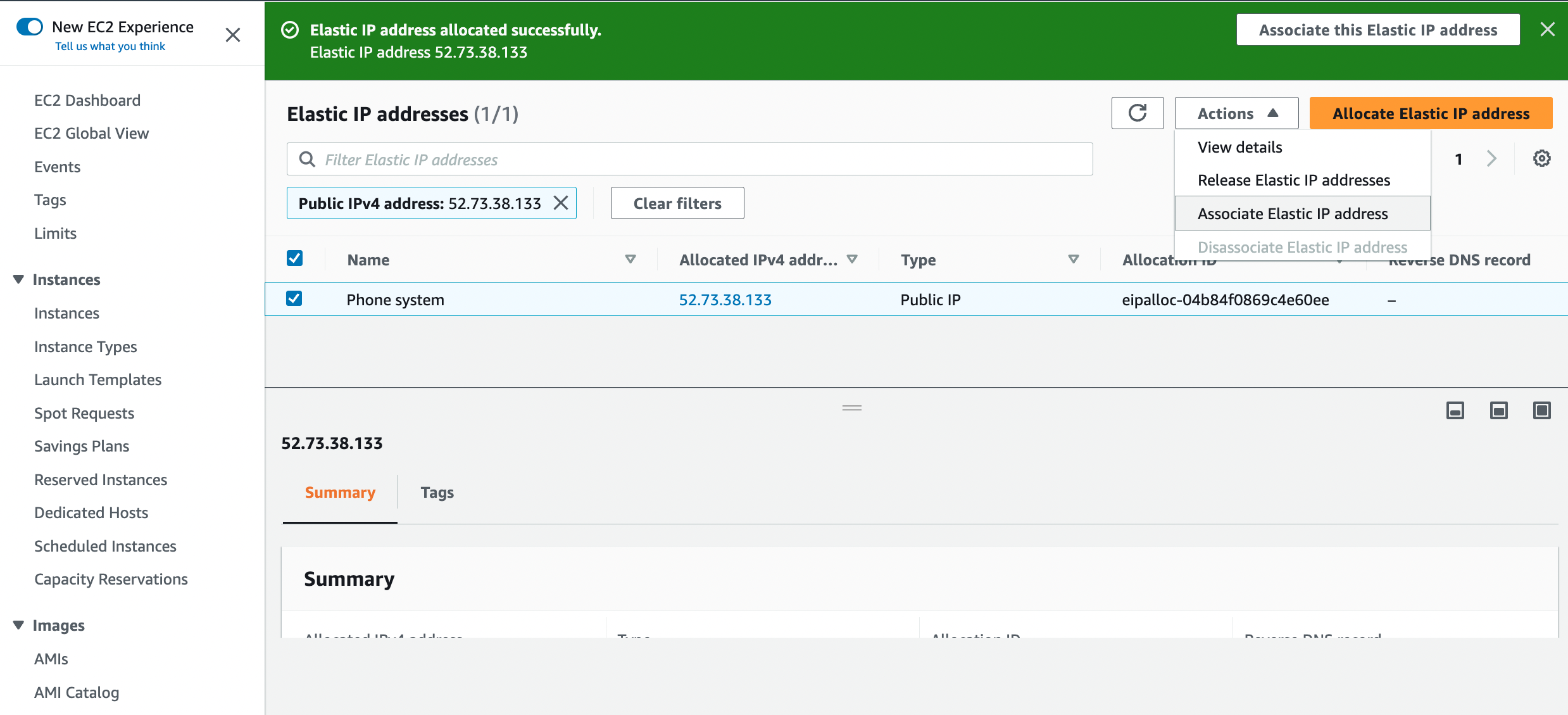Image resolution: width=1568 pixels, height=715 pixels.
Task: Open Launch Templates page
Action: (x=97, y=379)
